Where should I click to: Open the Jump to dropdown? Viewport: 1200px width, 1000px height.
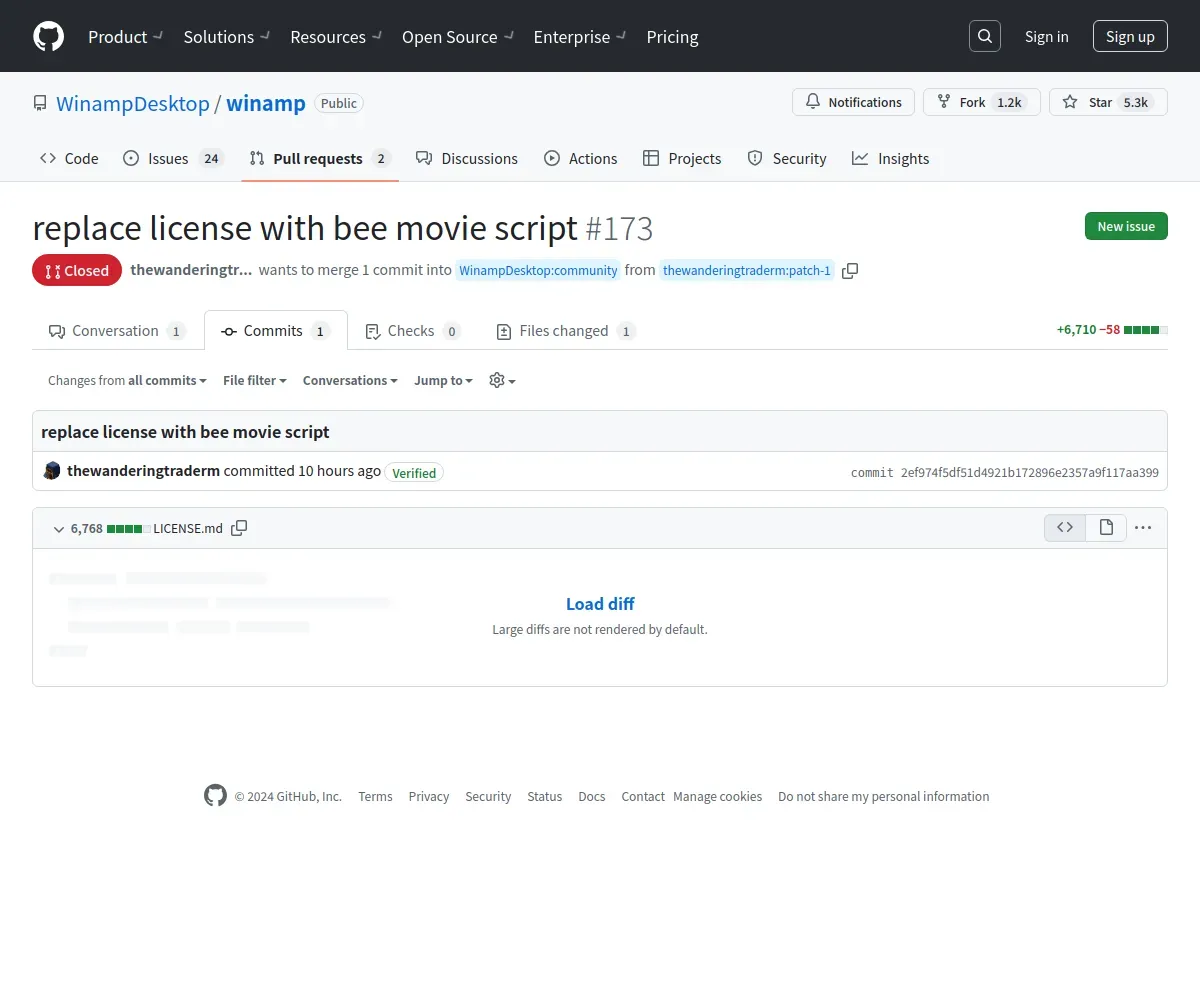pyautogui.click(x=443, y=380)
